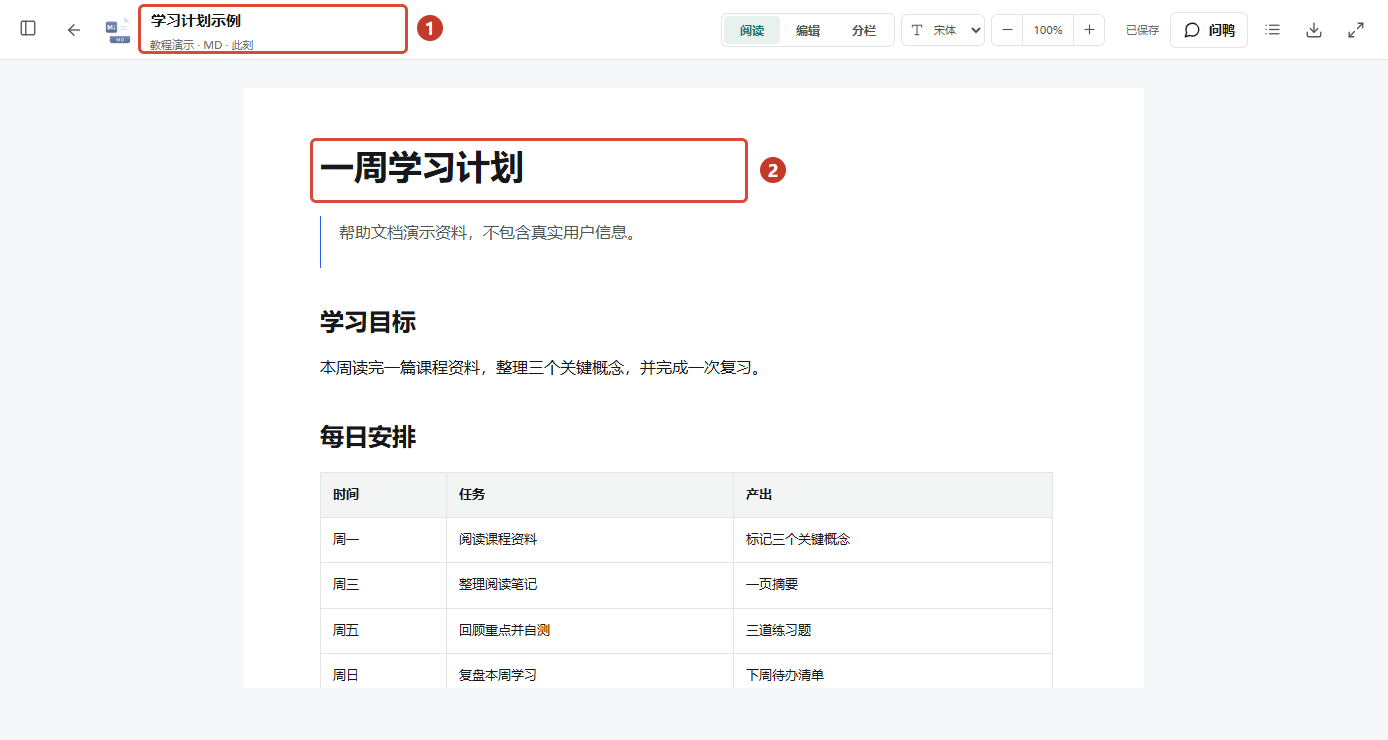Click the 100% zoom value
Screen dimensions: 1388x740
click(x=1048, y=30)
